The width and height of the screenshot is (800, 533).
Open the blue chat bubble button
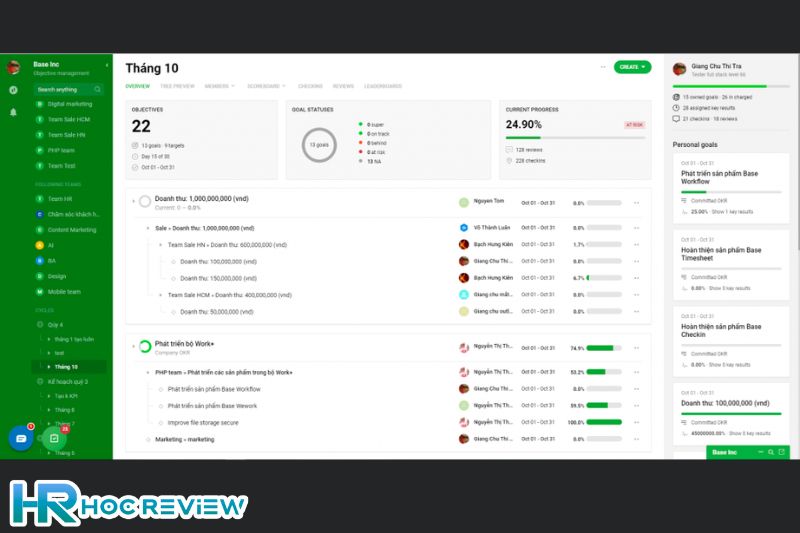point(21,438)
